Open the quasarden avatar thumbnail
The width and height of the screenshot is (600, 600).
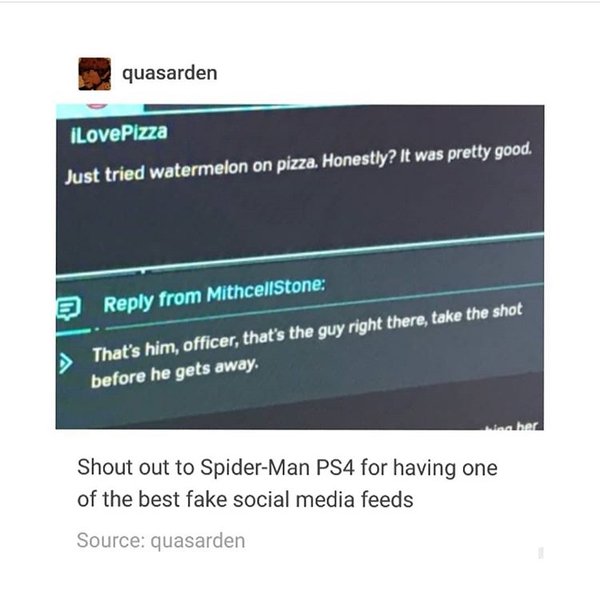point(95,74)
